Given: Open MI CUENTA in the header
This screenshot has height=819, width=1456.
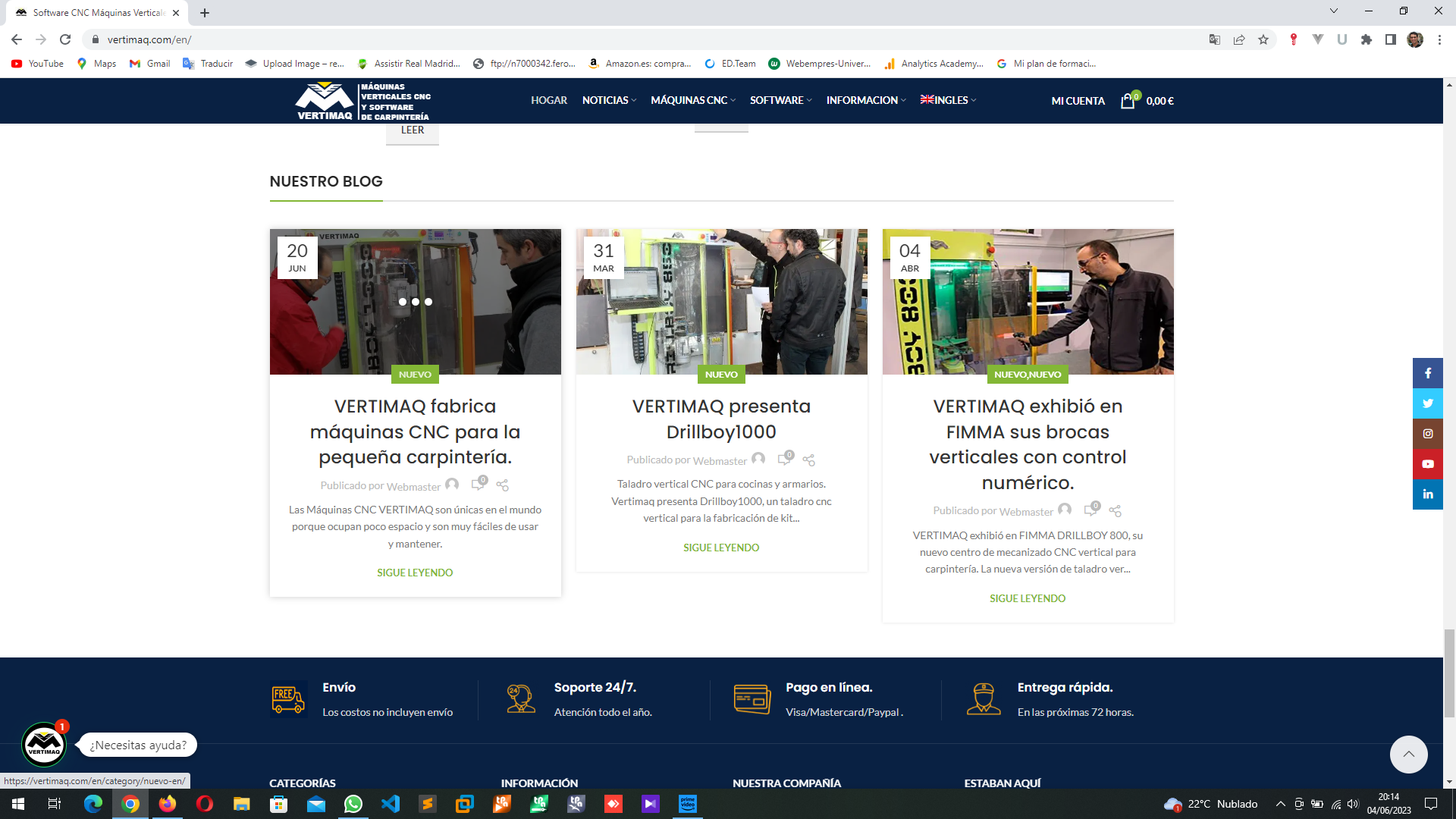Looking at the screenshot, I should tap(1078, 101).
